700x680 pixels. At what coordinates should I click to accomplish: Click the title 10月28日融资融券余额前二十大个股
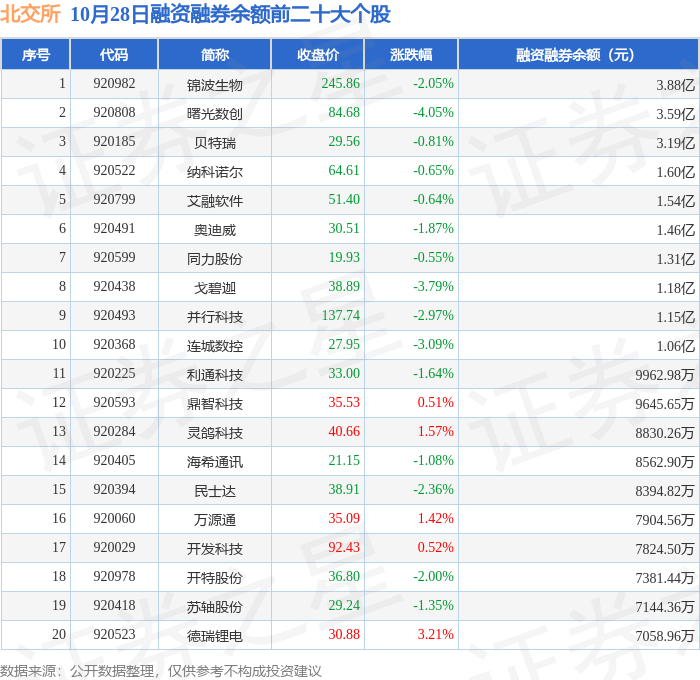click(x=230, y=14)
